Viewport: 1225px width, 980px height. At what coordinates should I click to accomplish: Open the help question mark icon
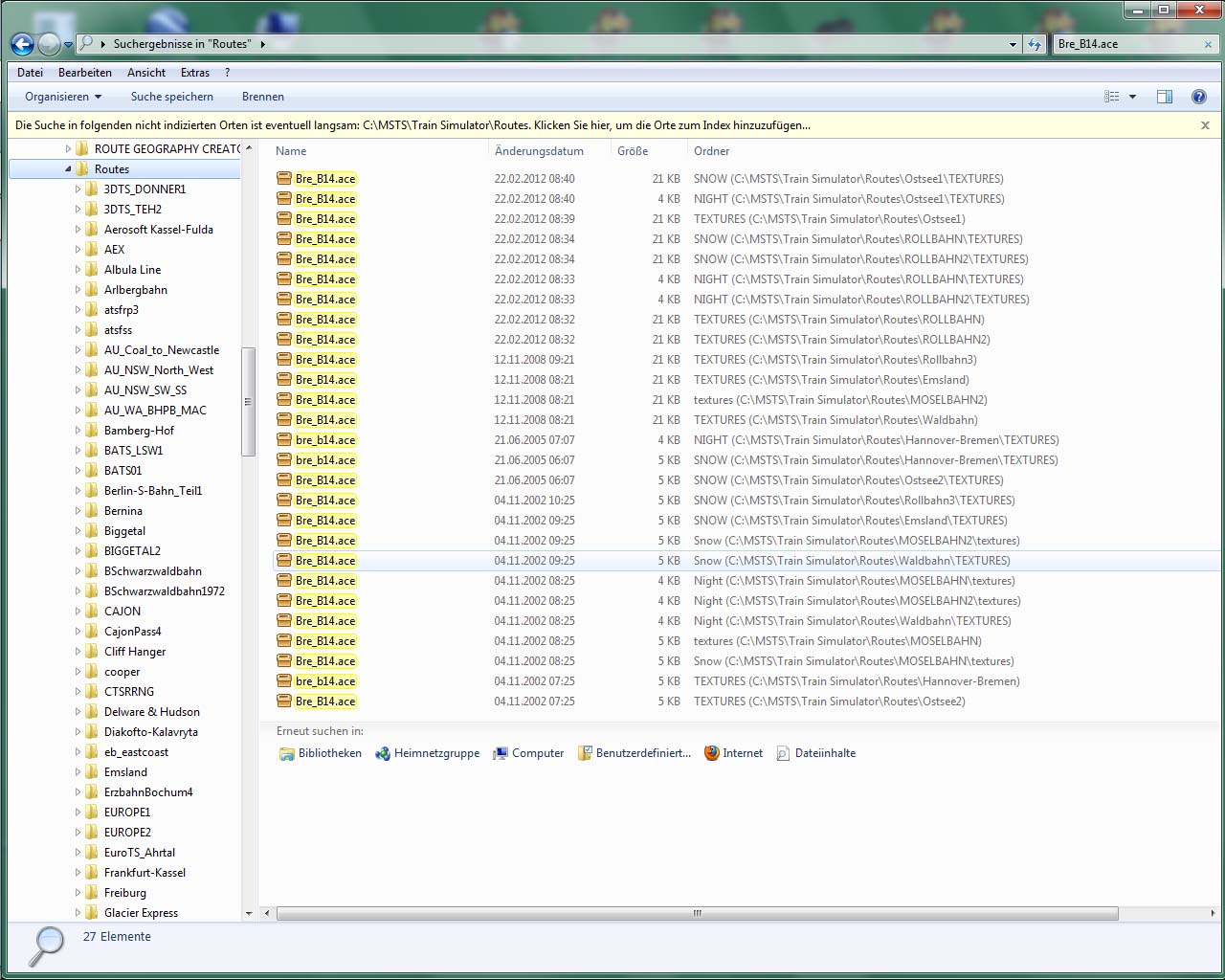[x=1198, y=97]
